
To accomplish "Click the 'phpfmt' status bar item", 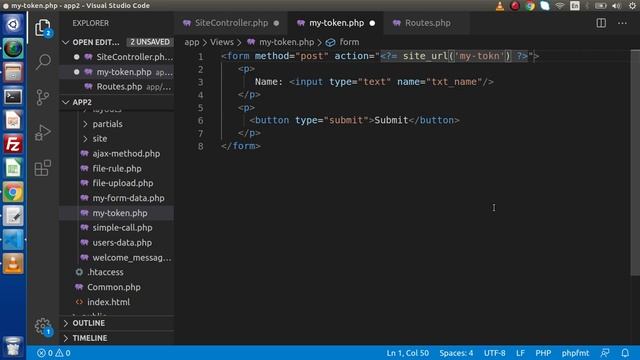I will coord(575,353).
